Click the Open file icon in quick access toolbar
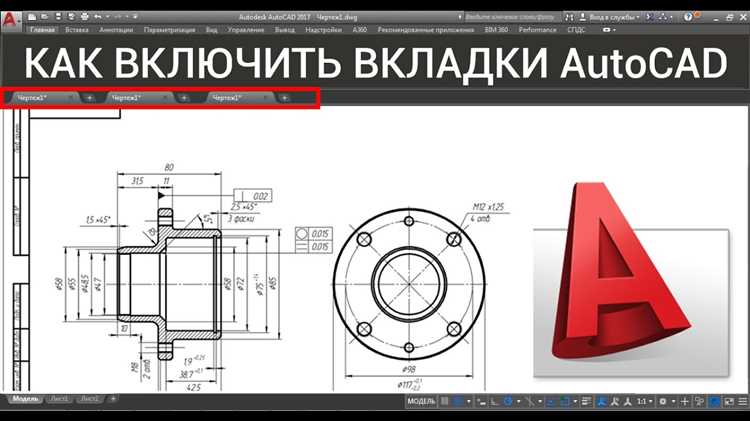Screen dimensions: 750x421 (x=44, y=17)
